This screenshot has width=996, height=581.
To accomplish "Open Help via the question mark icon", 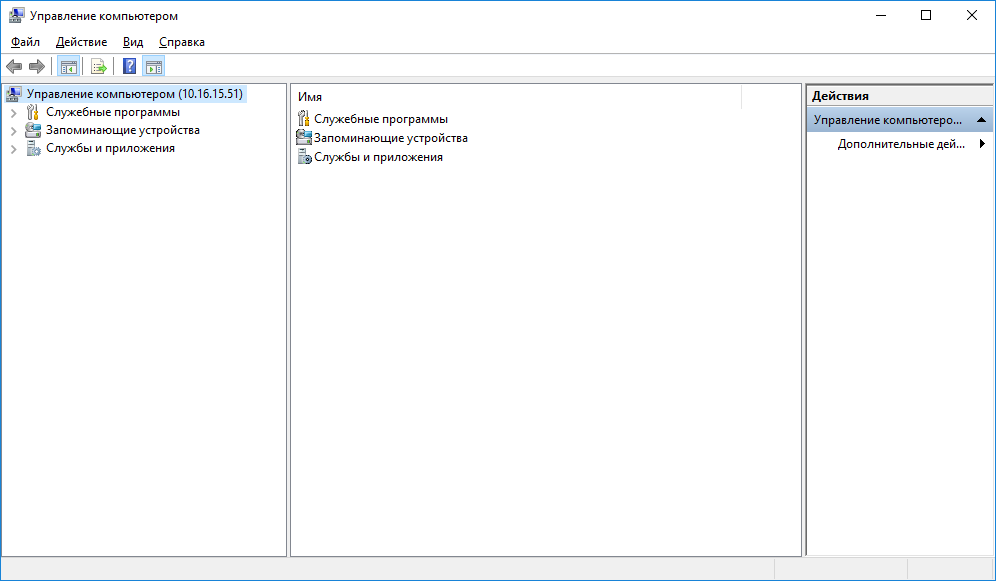I will [130, 66].
